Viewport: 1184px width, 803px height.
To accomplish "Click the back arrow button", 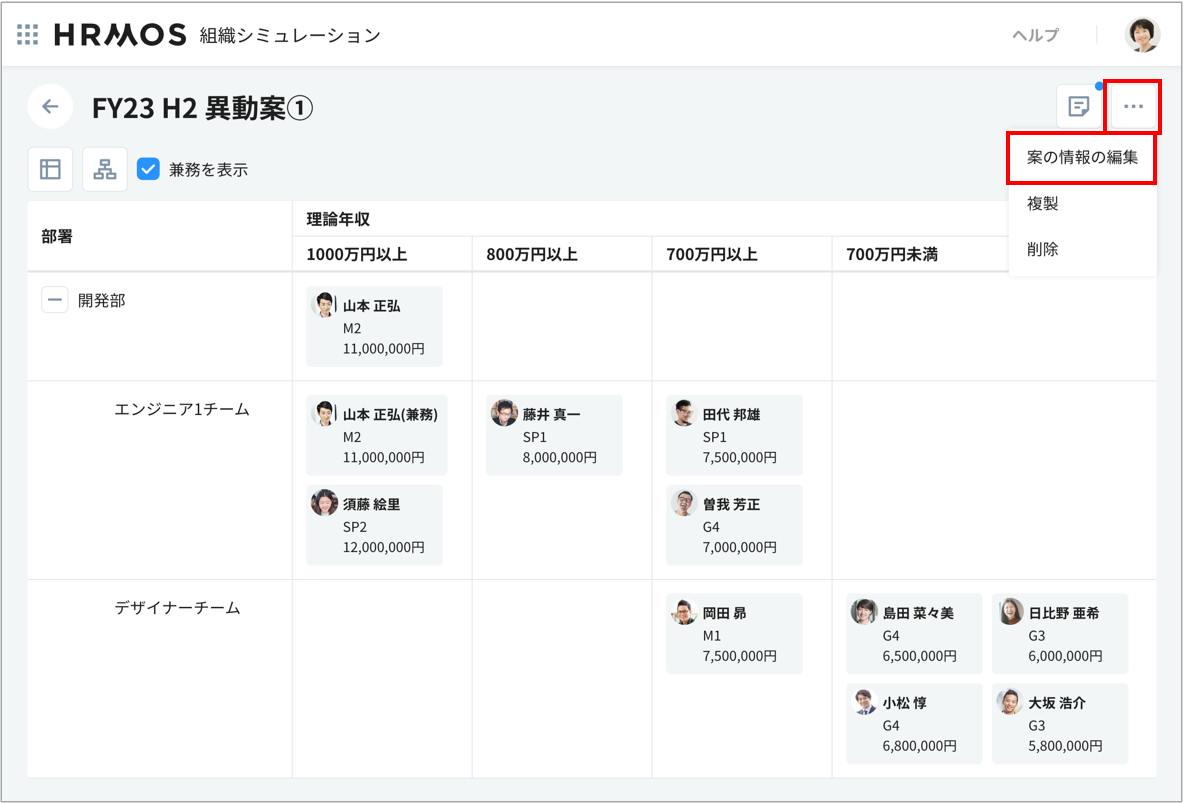I will tap(50, 107).
